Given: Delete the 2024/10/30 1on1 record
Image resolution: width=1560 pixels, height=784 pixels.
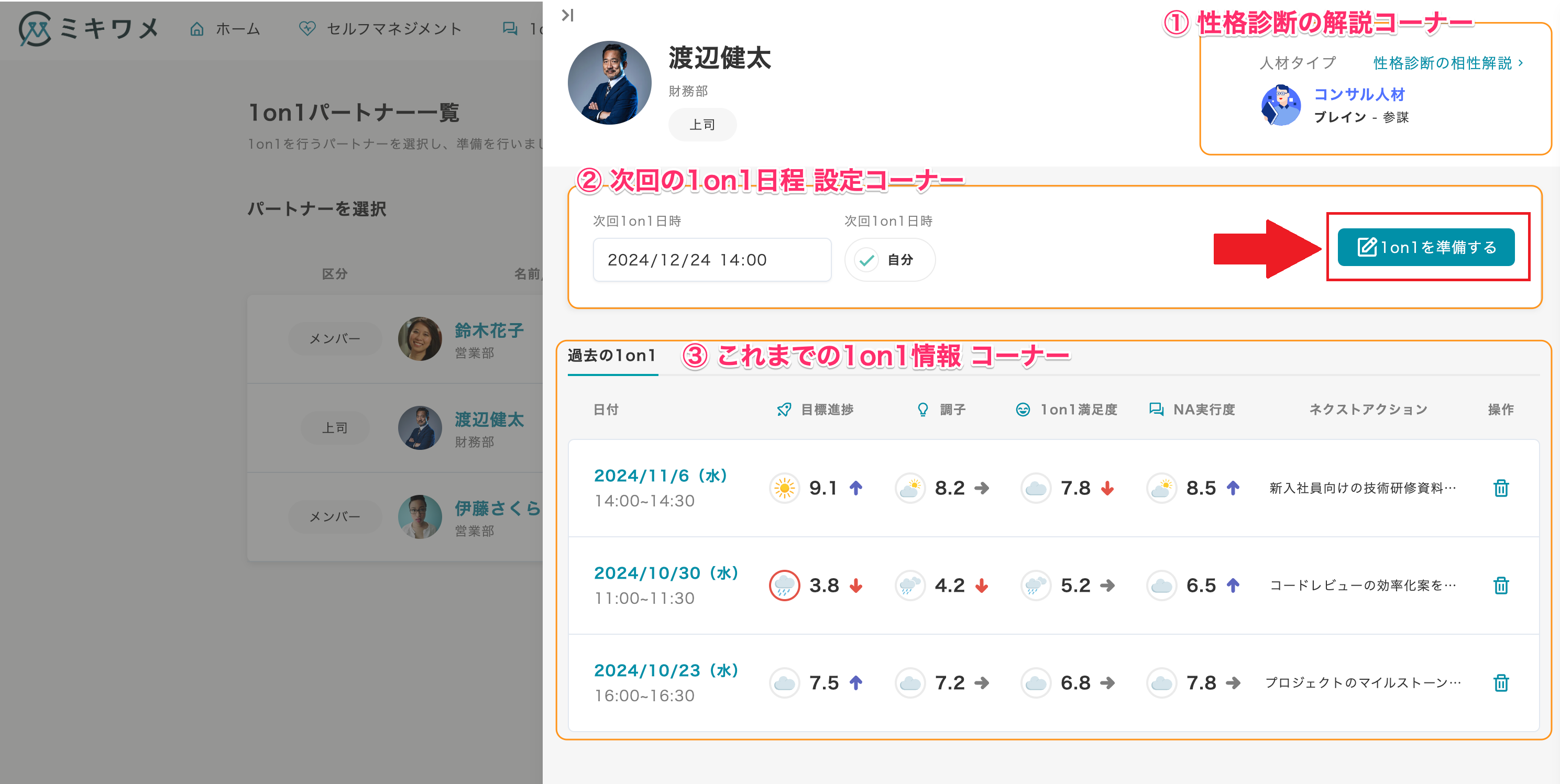Looking at the screenshot, I should pos(1500,586).
